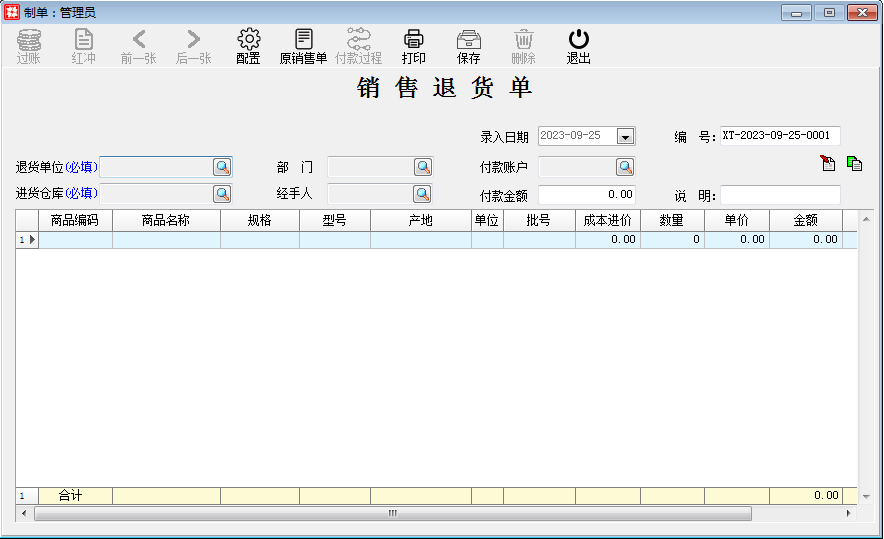This screenshot has width=884, height=539.
Task: Open lookup for 部门 field
Action: [423, 167]
